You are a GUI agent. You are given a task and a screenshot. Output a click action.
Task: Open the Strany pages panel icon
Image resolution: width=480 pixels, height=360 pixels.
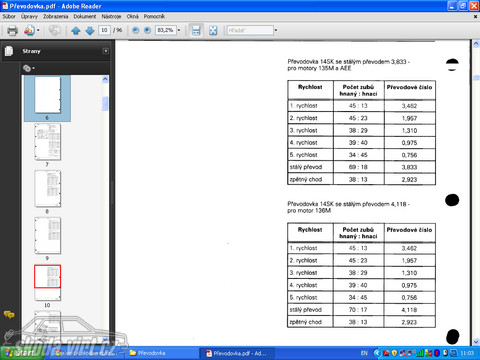click(9, 51)
